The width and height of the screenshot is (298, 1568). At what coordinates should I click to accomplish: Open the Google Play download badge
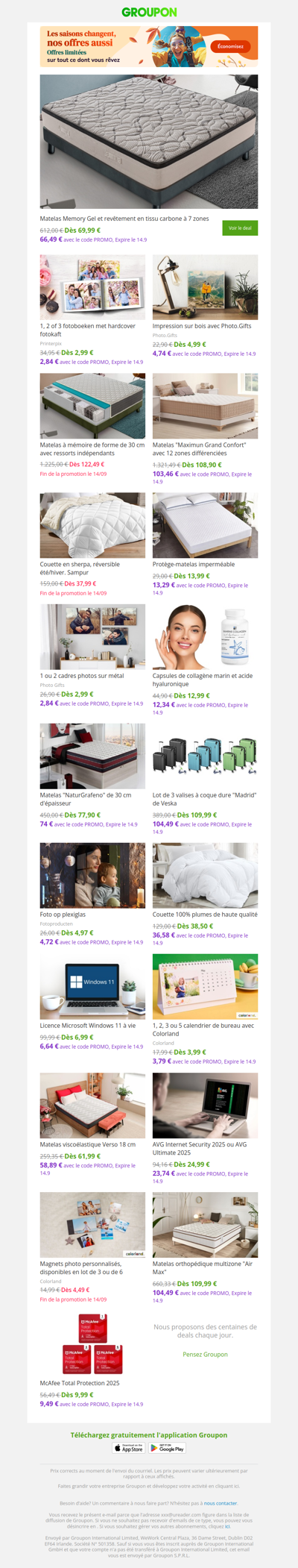pyautogui.click(x=168, y=1448)
